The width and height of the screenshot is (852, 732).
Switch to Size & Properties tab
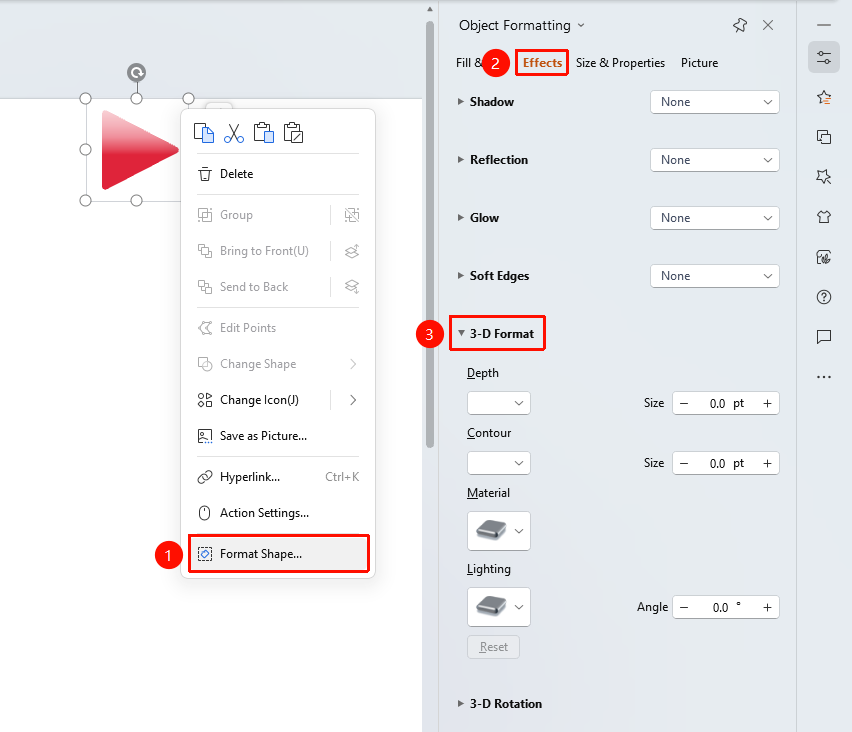click(x=620, y=63)
